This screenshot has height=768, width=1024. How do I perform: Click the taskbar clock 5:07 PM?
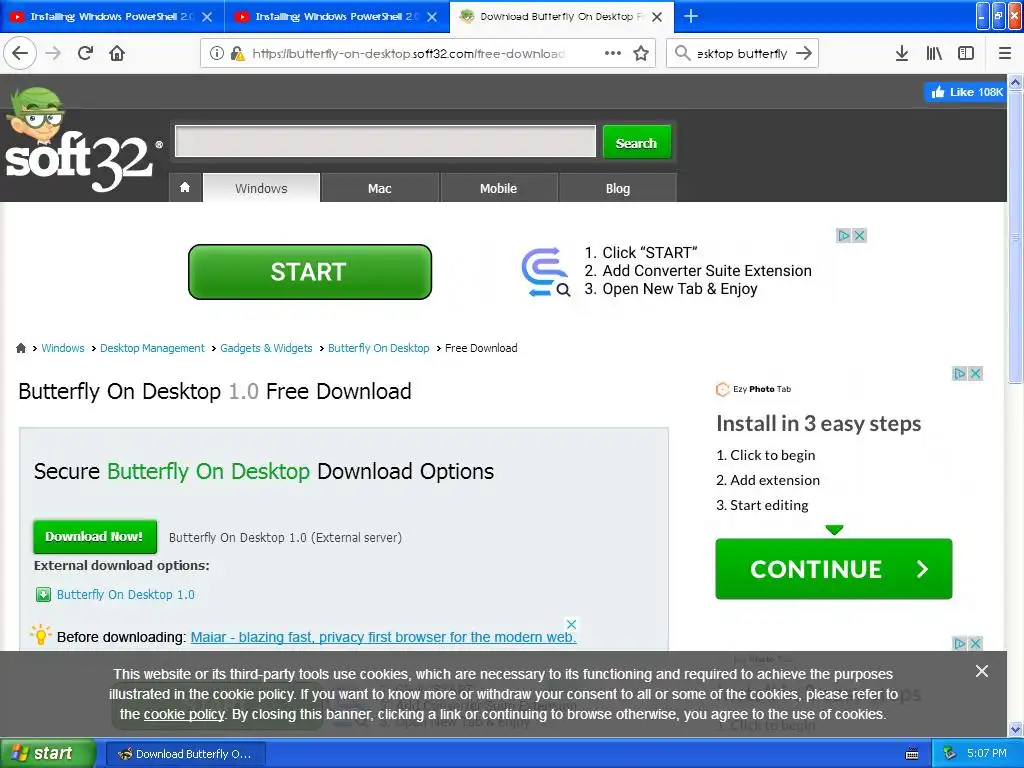point(987,753)
